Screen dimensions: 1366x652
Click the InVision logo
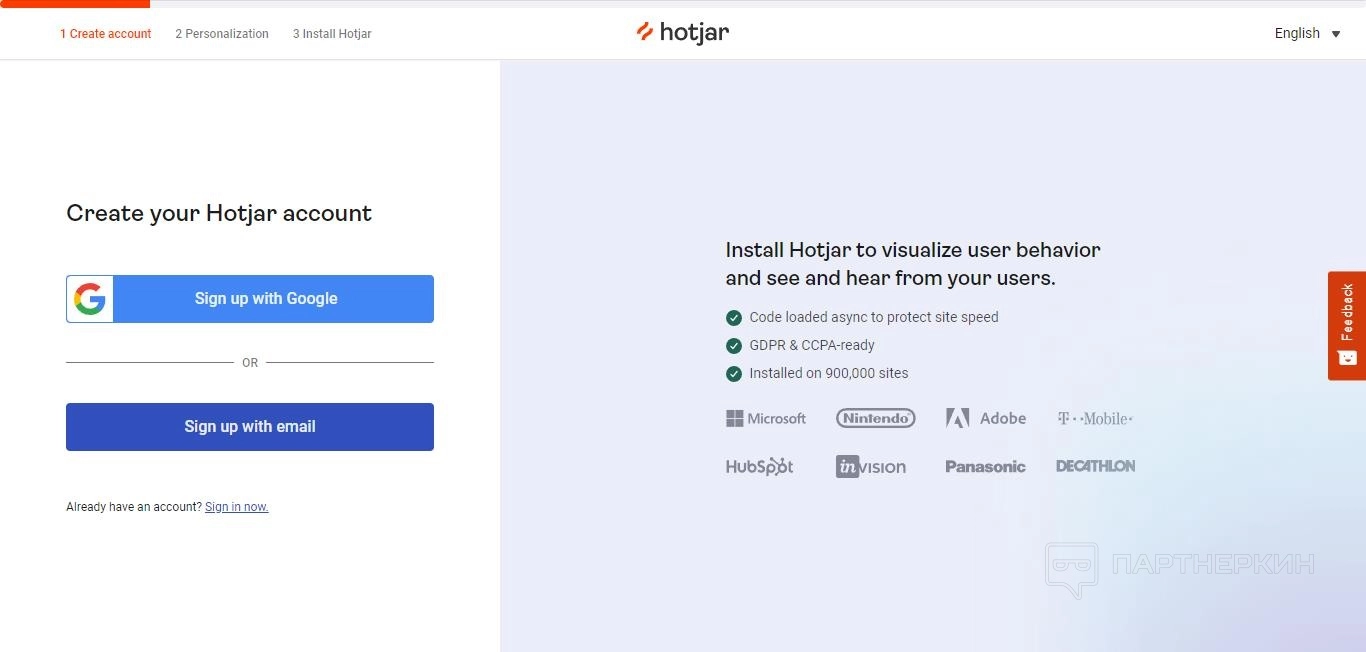tap(871, 466)
